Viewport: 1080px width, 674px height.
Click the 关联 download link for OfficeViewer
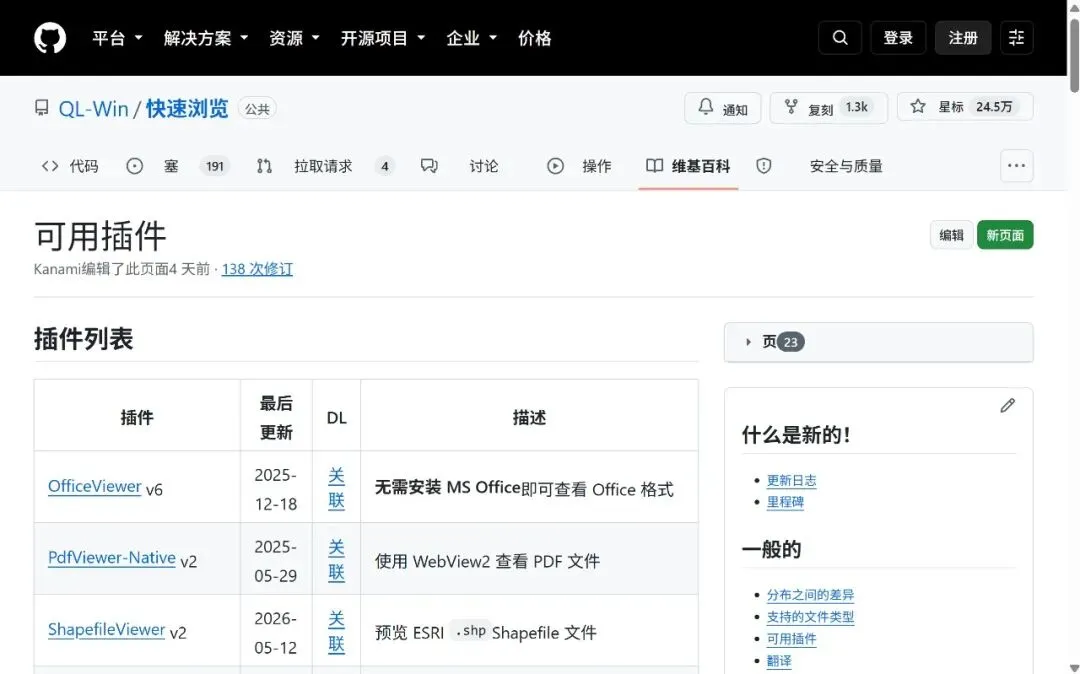click(x=336, y=487)
